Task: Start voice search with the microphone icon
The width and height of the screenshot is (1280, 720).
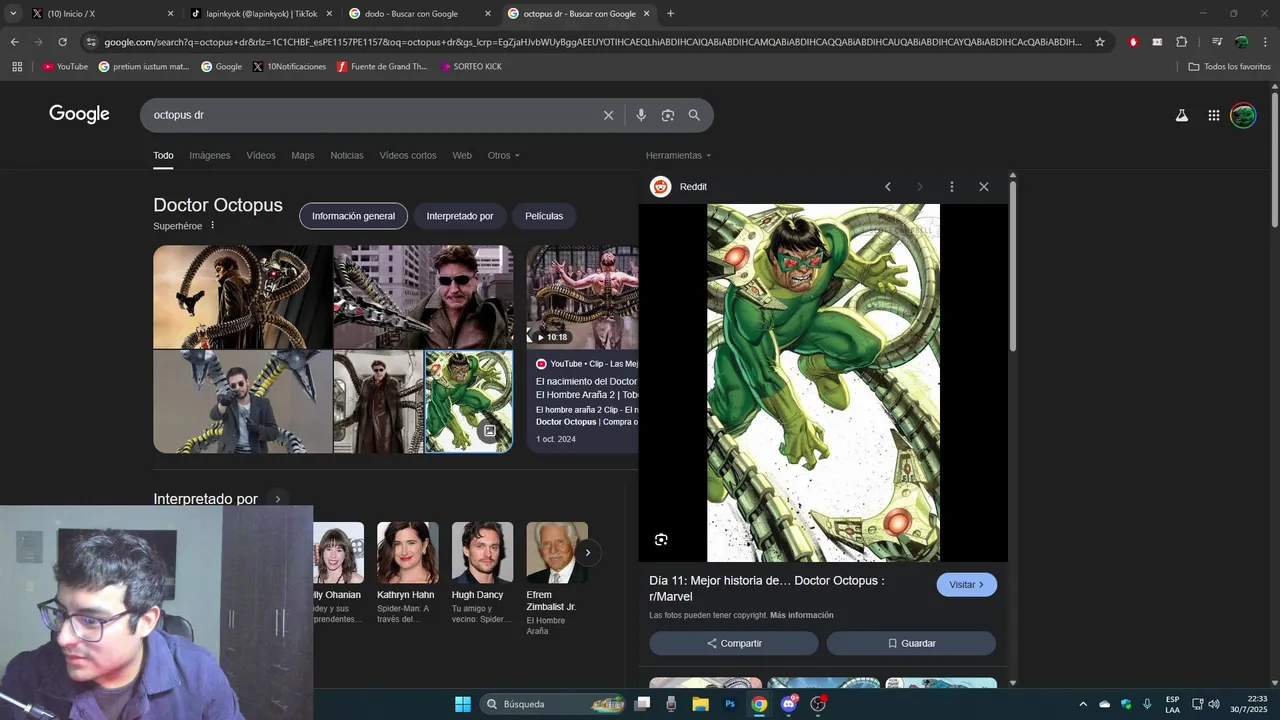Action: coord(641,115)
